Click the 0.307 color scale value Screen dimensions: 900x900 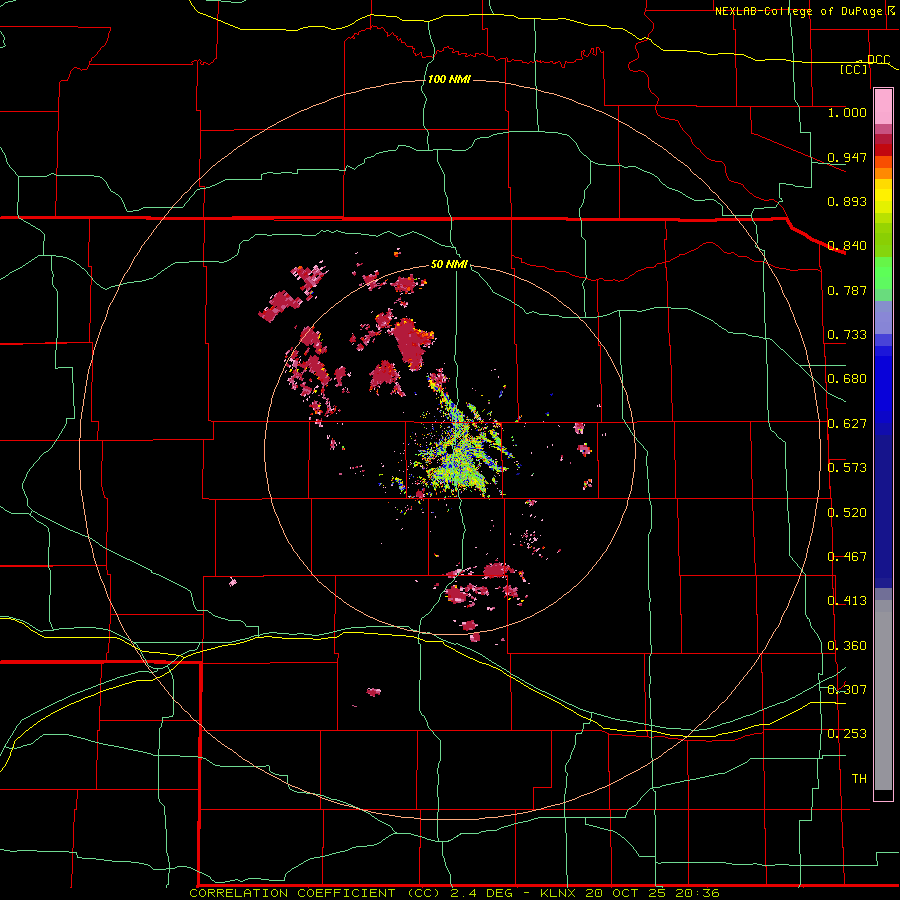point(847,690)
